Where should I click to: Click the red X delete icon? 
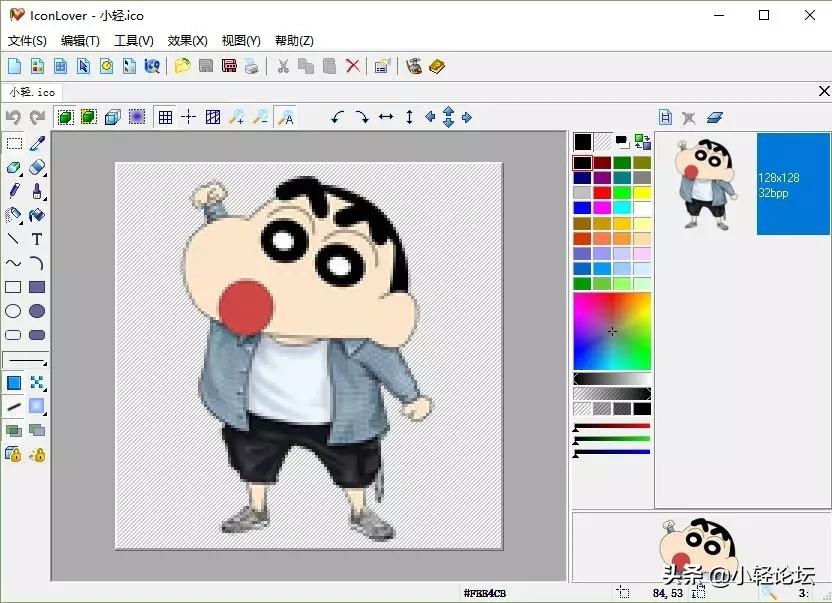352,66
